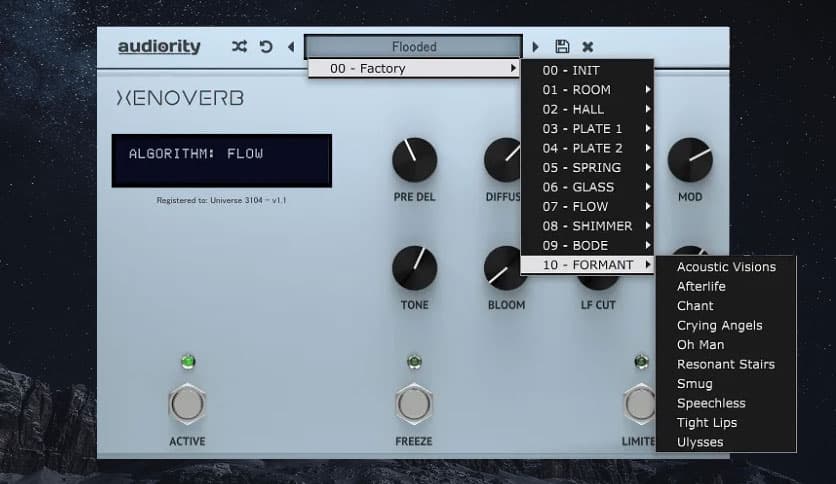
Task: Click the MOD knob
Action: pyautogui.click(x=690, y=160)
